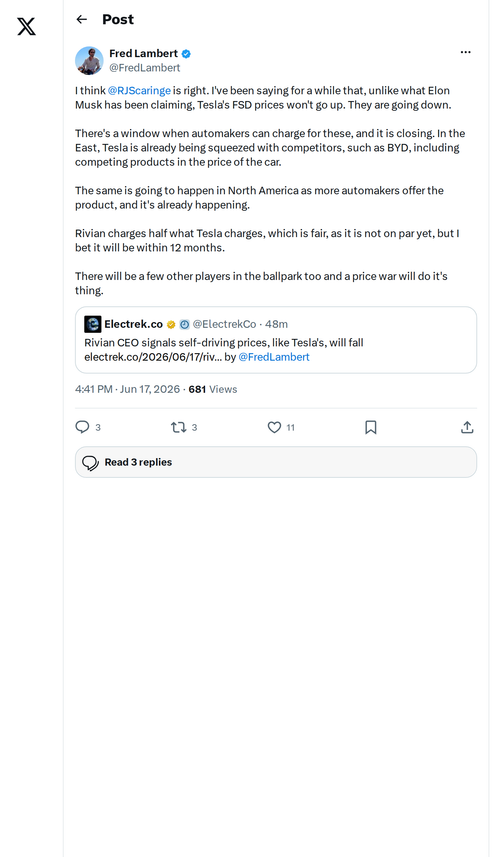Open the affiliation badge next to Electrek.co

(x=185, y=325)
